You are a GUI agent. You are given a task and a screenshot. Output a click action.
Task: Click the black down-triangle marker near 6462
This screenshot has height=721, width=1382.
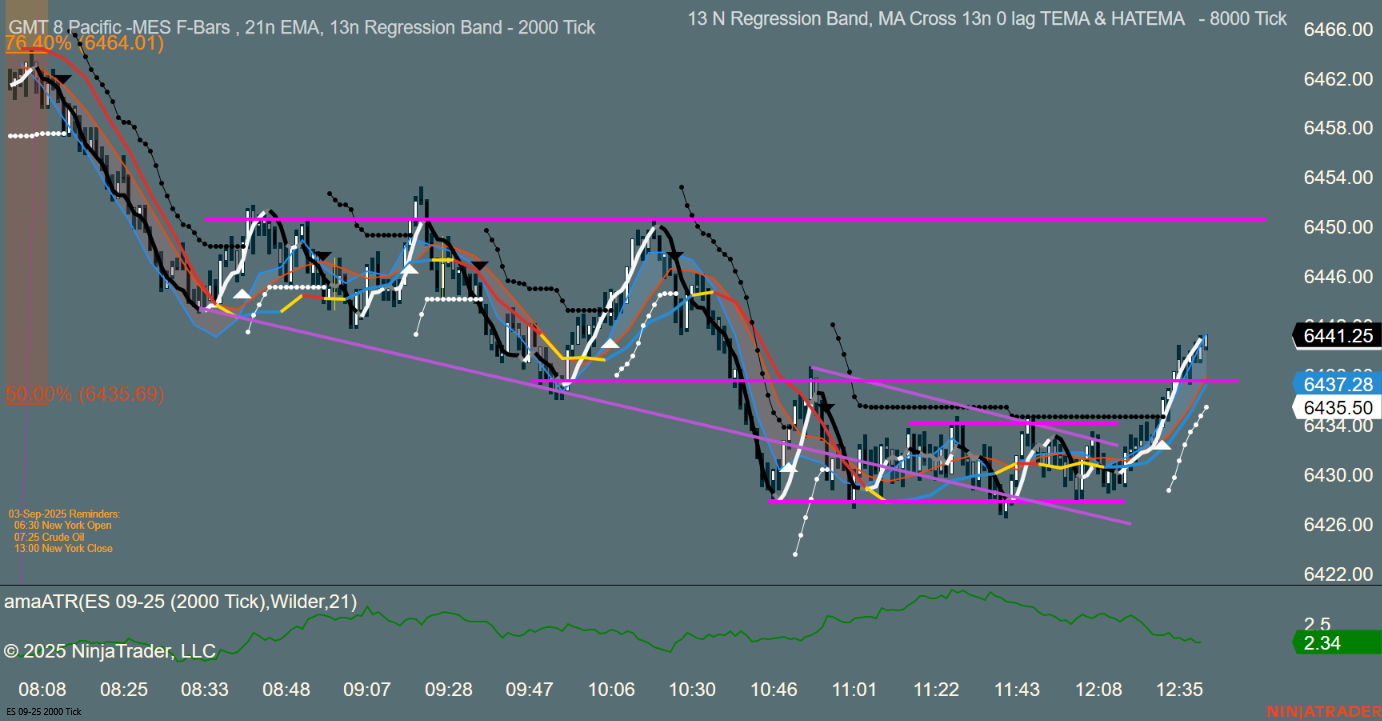[x=61, y=78]
